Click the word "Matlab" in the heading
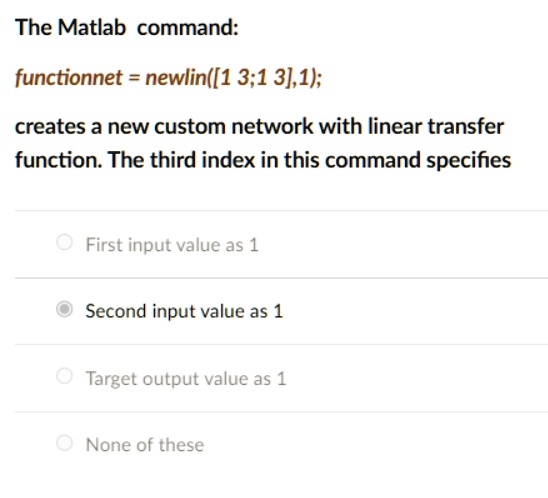This screenshot has height=498, width=548. click(92, 27)
